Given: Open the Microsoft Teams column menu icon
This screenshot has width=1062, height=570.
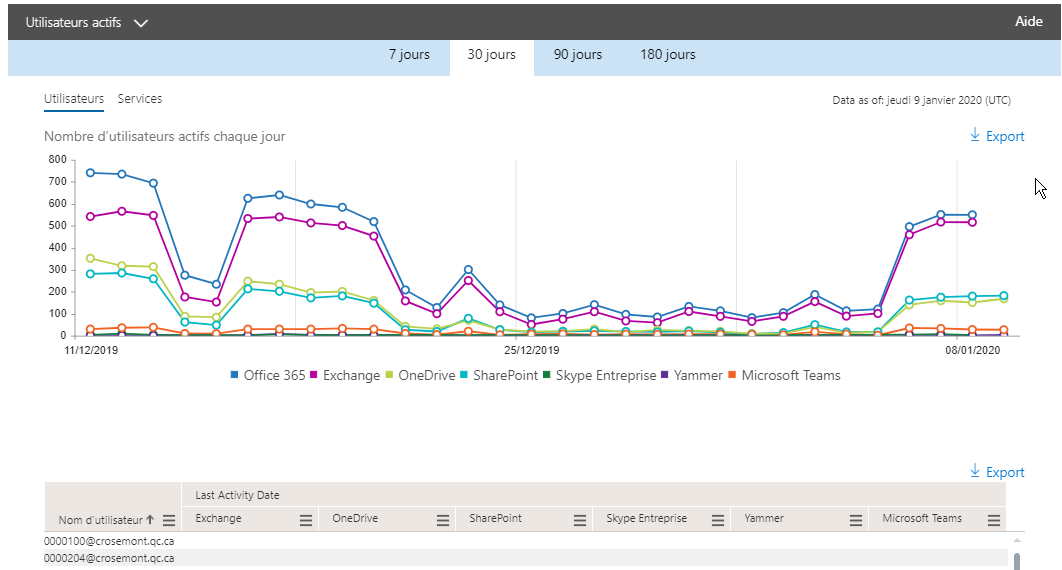Looking at the screenshot, I should coord(994,520).
